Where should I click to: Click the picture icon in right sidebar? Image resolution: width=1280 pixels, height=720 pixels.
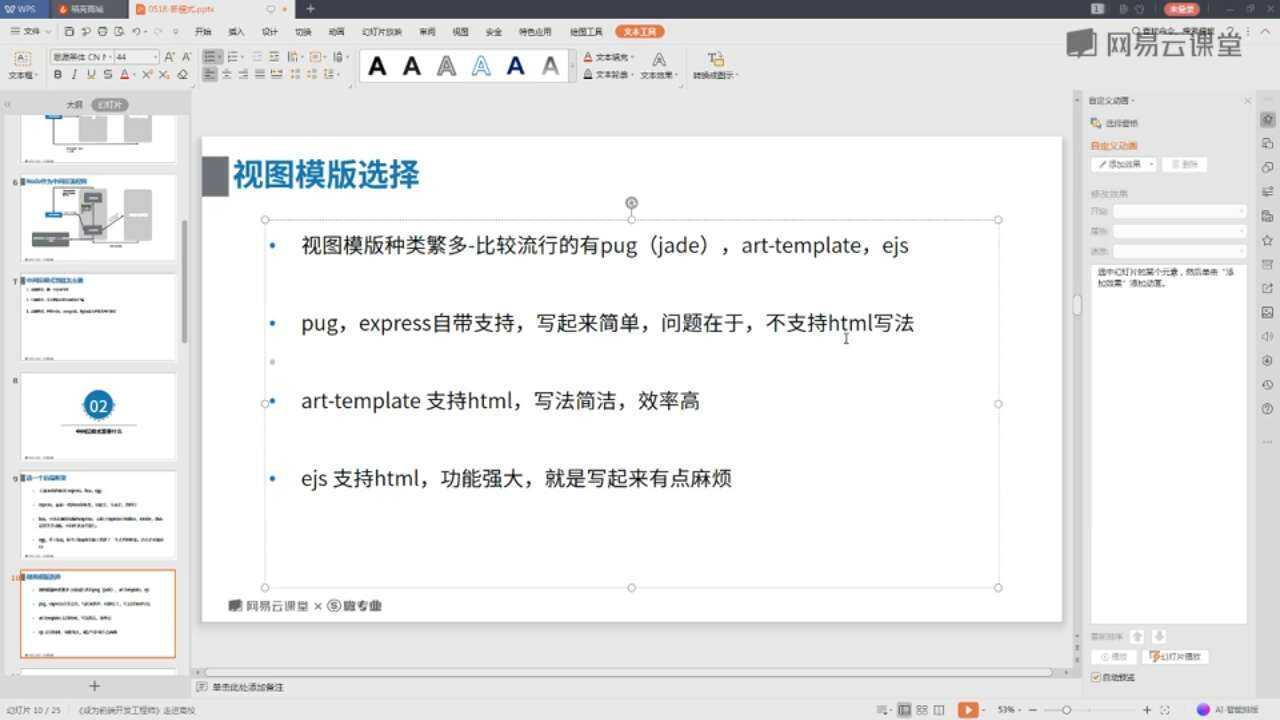coord(1268,313)
